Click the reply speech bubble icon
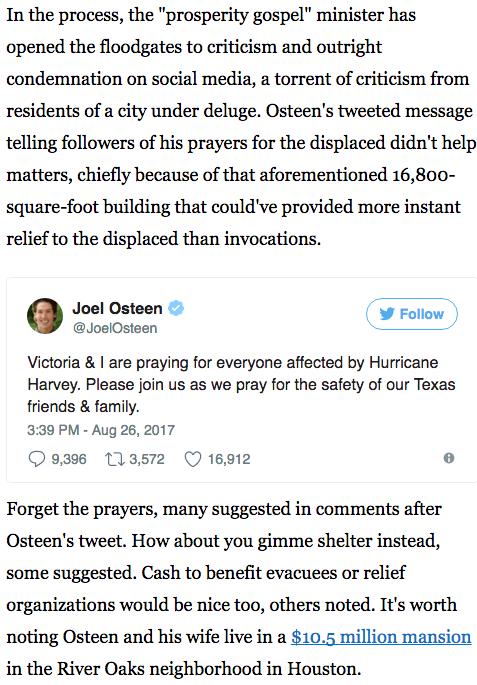The height and width of the screenshot is (685, 477). click(37, 459)
